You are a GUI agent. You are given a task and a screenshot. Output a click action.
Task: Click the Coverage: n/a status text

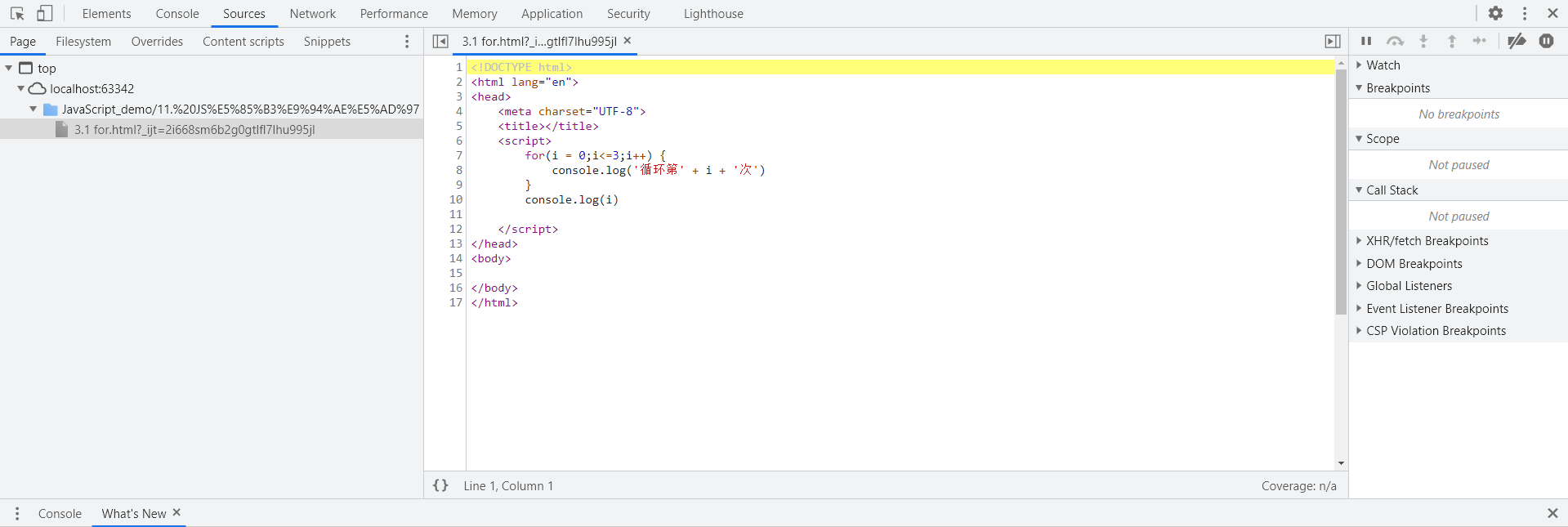[x=1298, y=486]
